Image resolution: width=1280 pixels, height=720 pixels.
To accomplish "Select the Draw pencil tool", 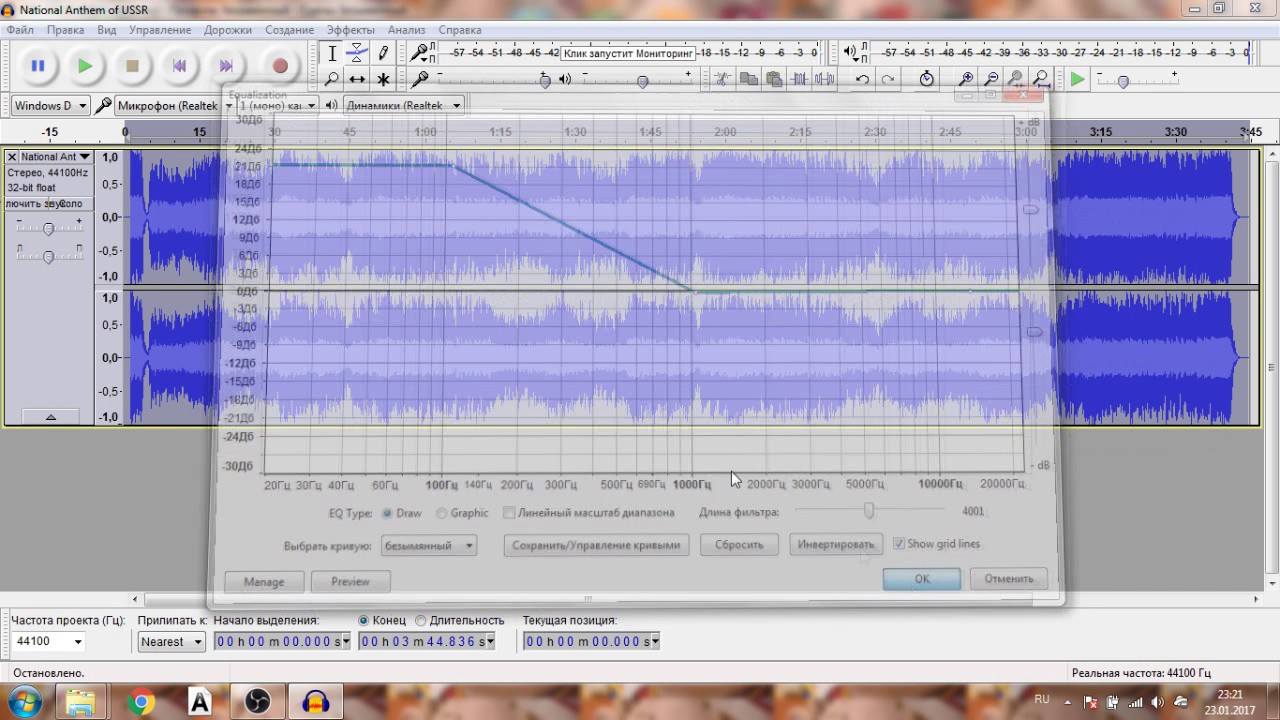I will tap(382, 53).
